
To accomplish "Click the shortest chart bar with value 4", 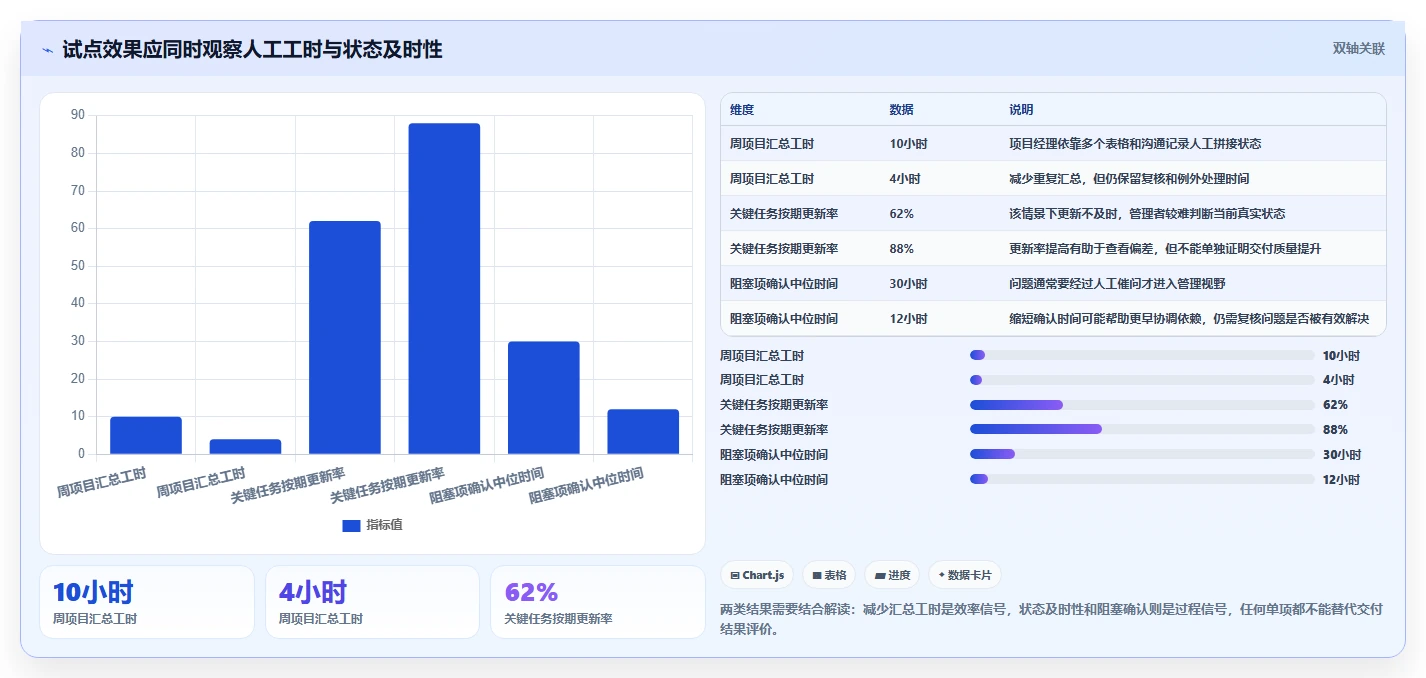I will (245, 446).
